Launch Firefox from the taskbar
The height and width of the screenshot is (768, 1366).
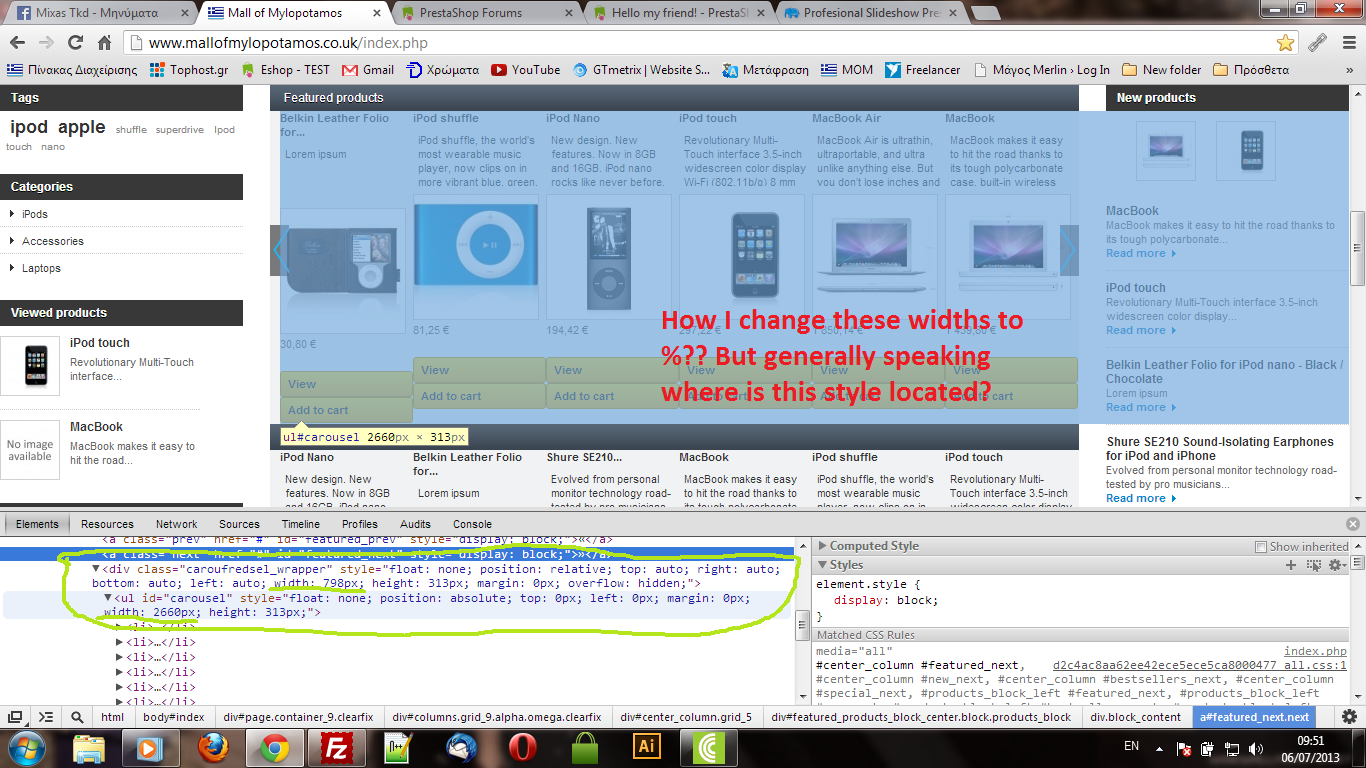[x=213, y=748]
